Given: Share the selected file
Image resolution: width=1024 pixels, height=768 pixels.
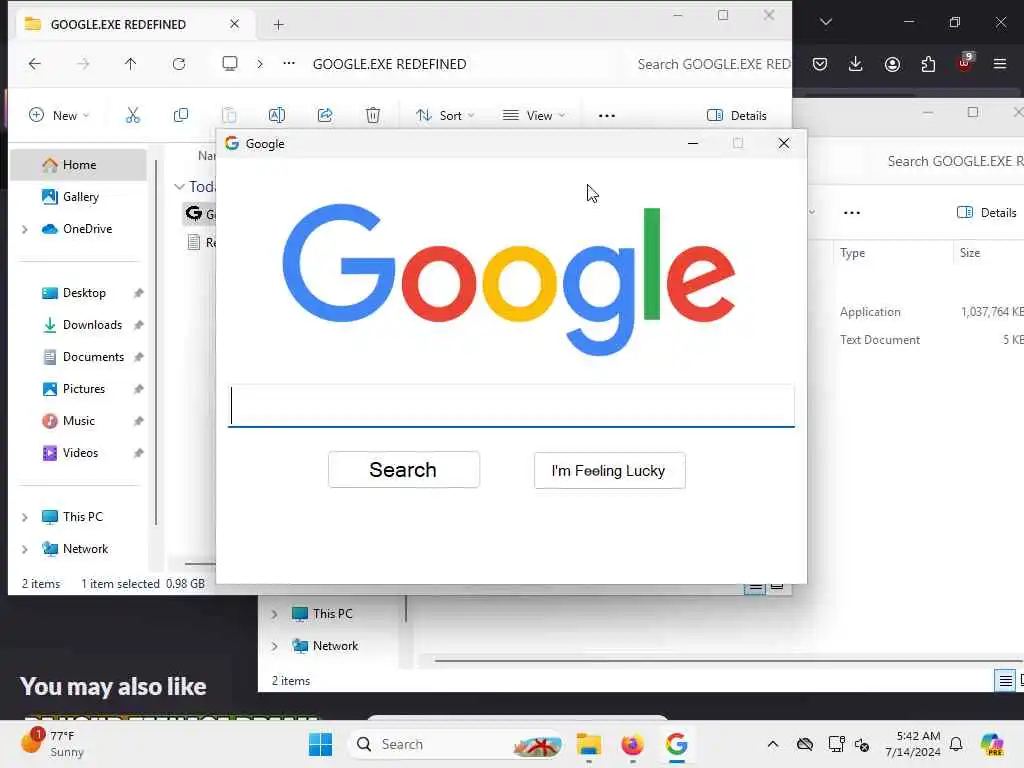Looking at the screenshot, I should (x=325, y=116).
